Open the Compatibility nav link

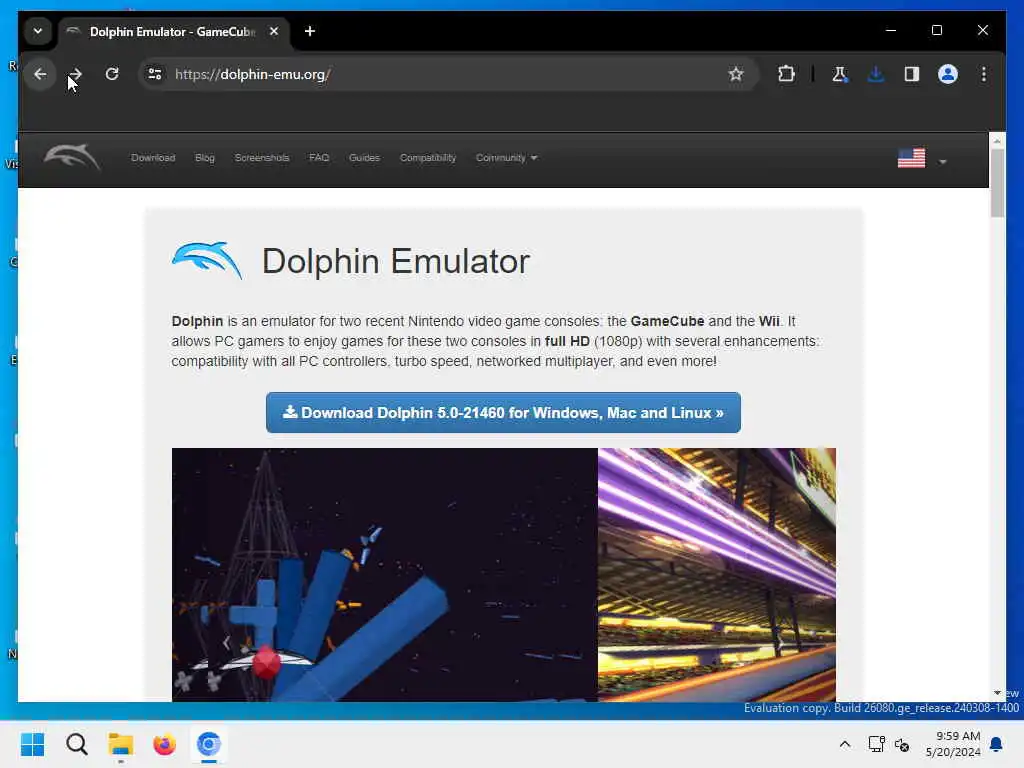[428, 158]
